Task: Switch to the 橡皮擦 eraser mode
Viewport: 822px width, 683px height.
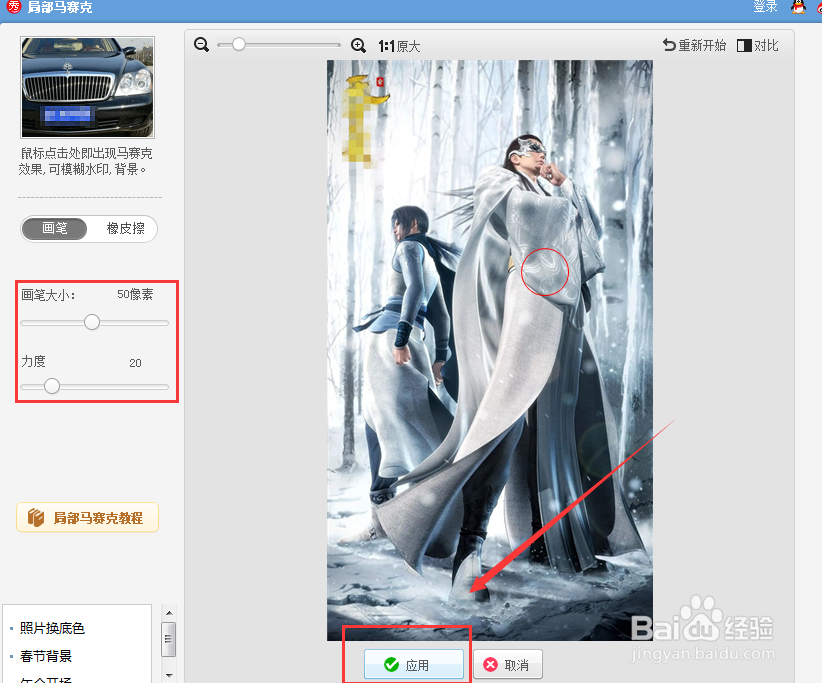Action: [124, 228]
